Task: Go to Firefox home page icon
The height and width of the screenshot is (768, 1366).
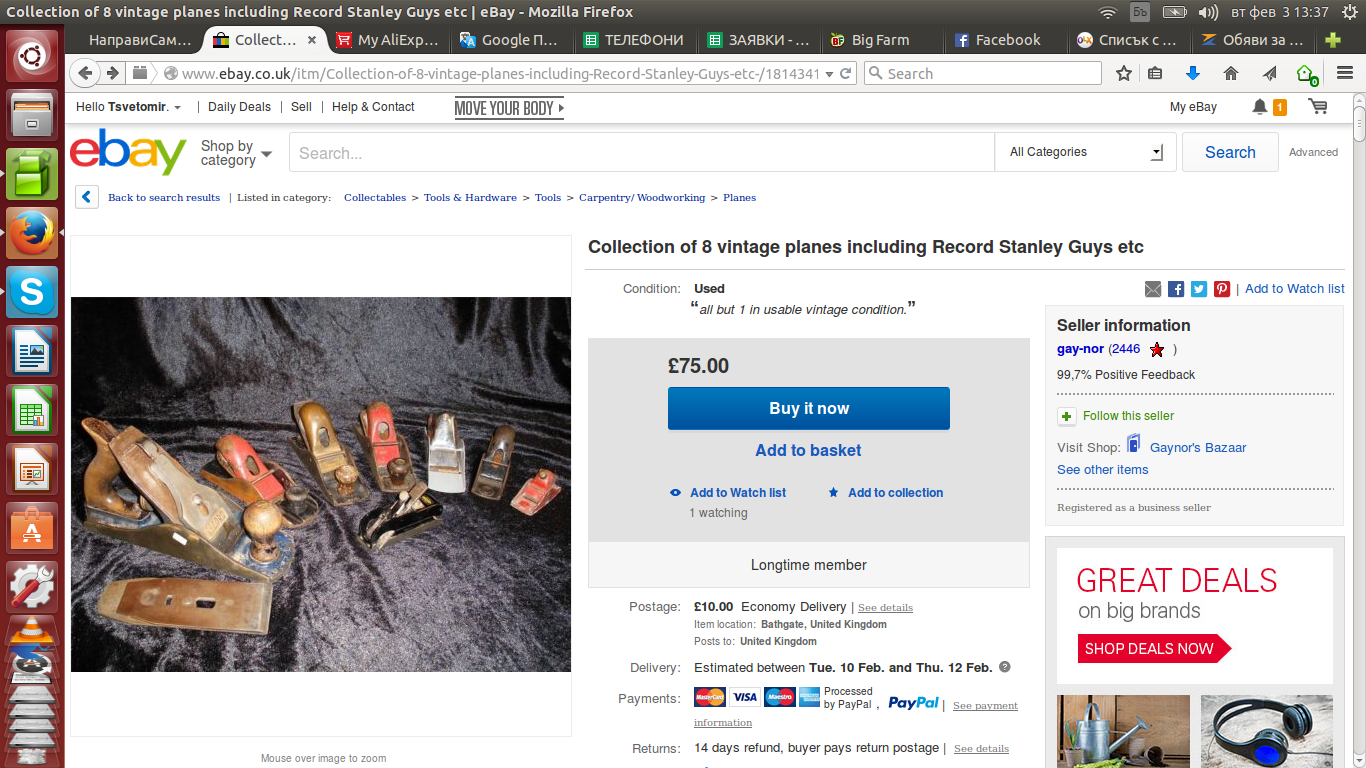Action: click(1231, 73)
